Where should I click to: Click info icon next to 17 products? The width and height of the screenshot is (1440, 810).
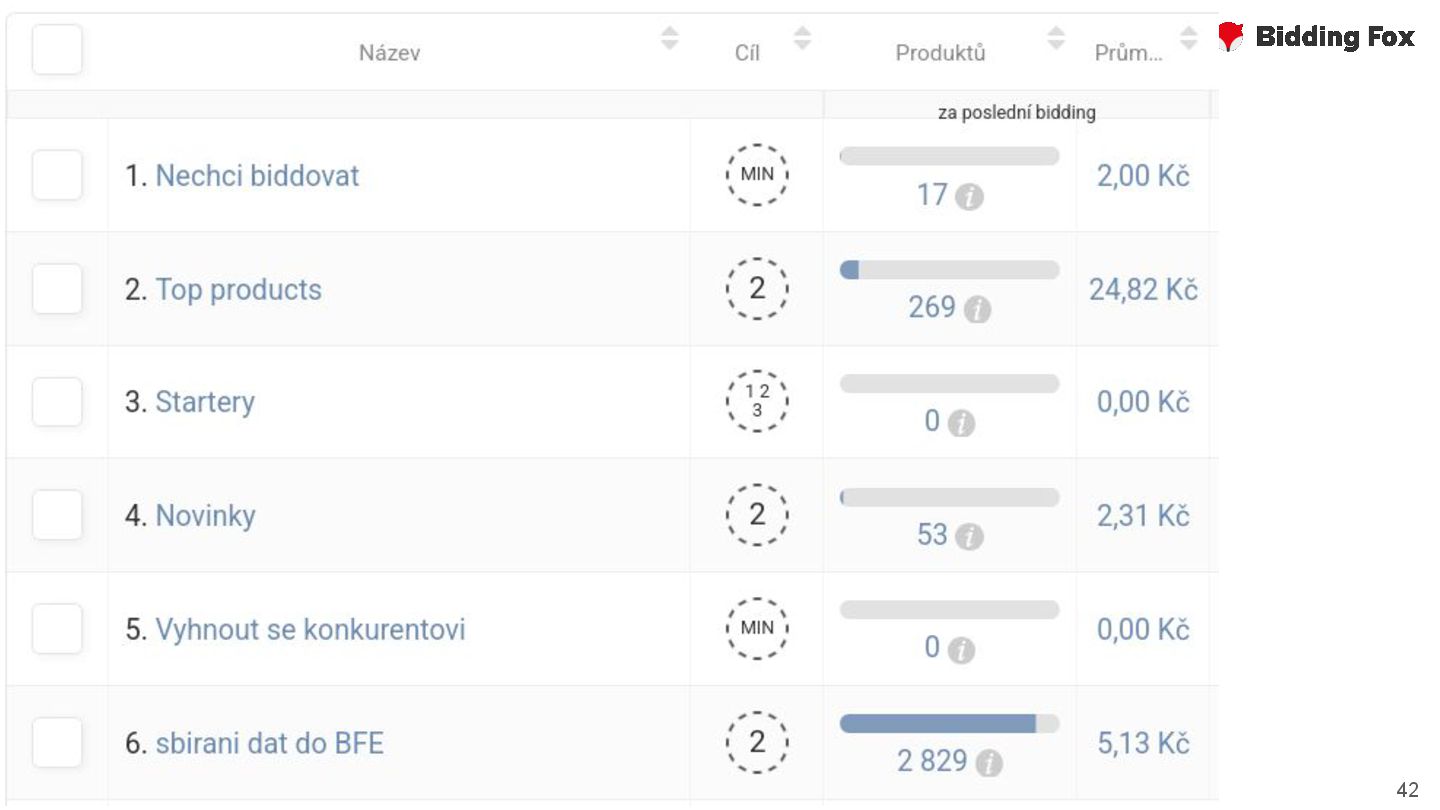pyautogui.click(x=969, y=197)
